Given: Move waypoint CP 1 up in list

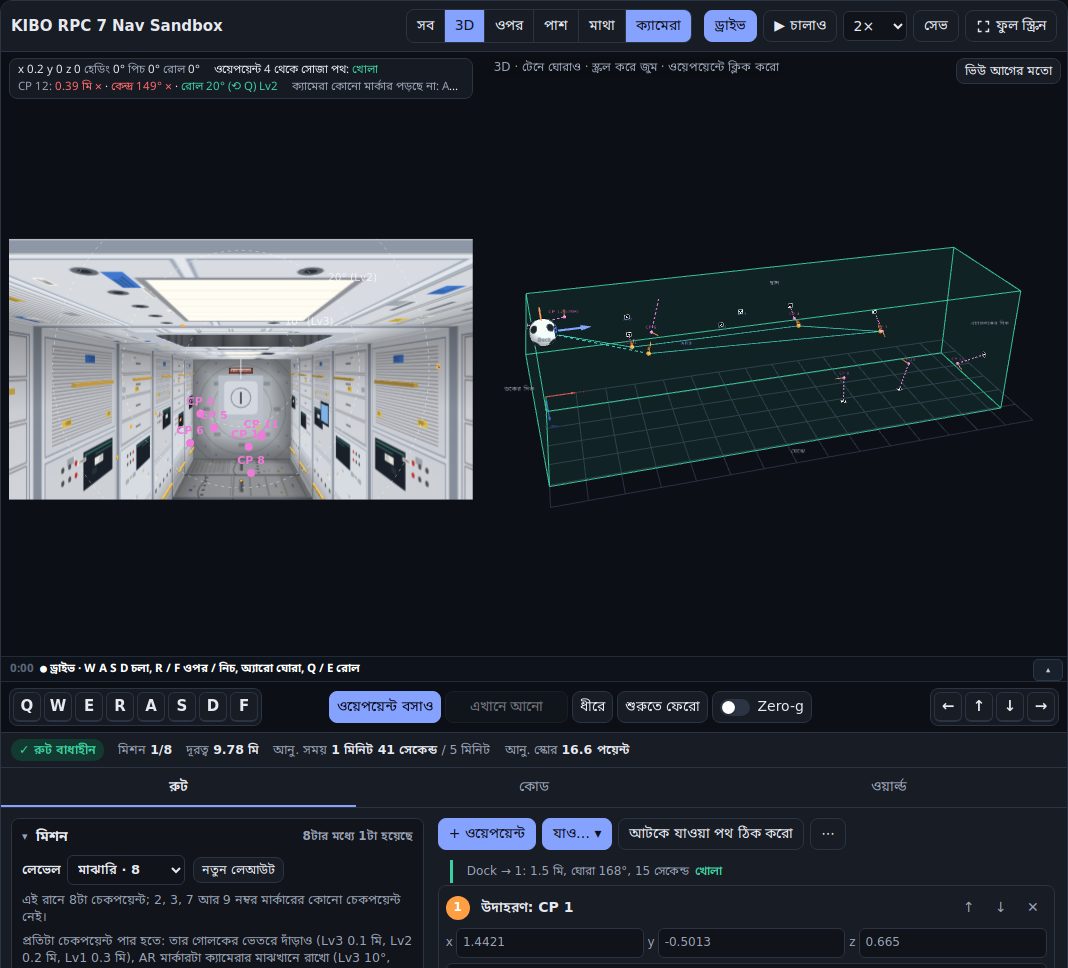Looking at the screenshot, I should (969, 907).
